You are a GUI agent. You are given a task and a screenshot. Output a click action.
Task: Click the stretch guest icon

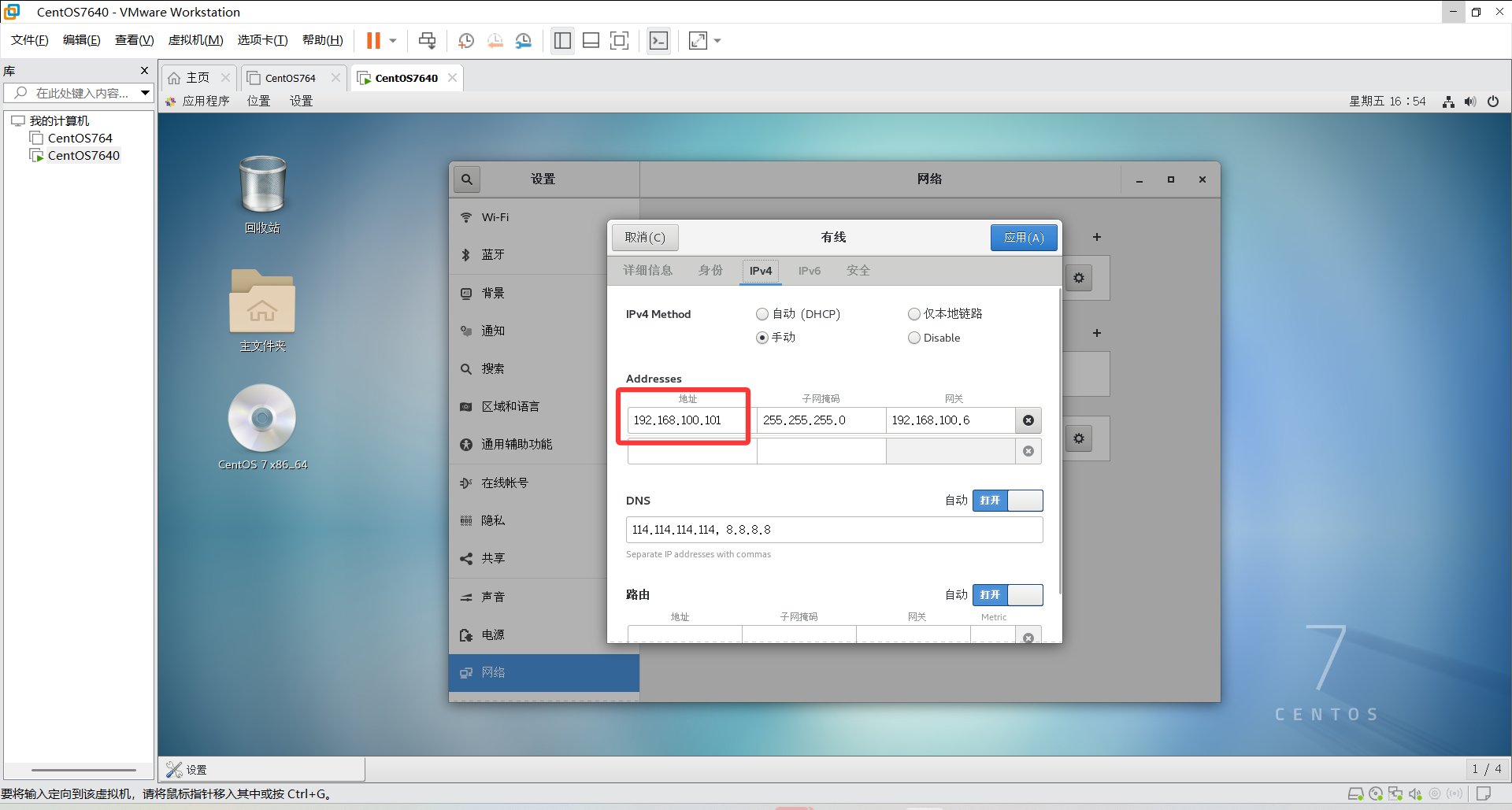698,40
